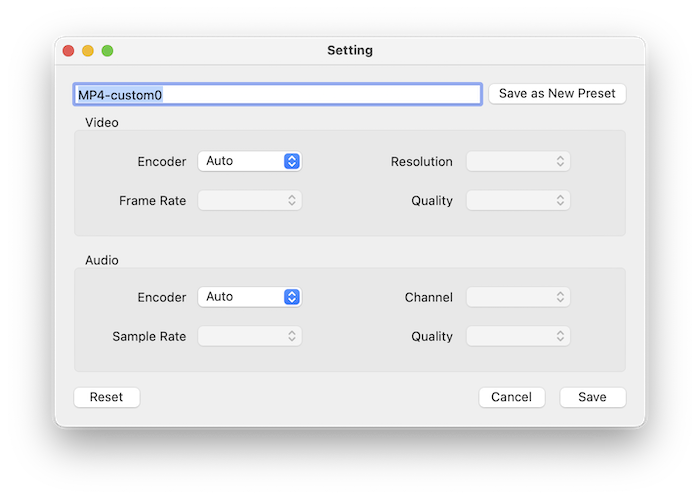Click the Resolution chevron arrows
This screenshot has height=499, width=700.
click(560, 161)
